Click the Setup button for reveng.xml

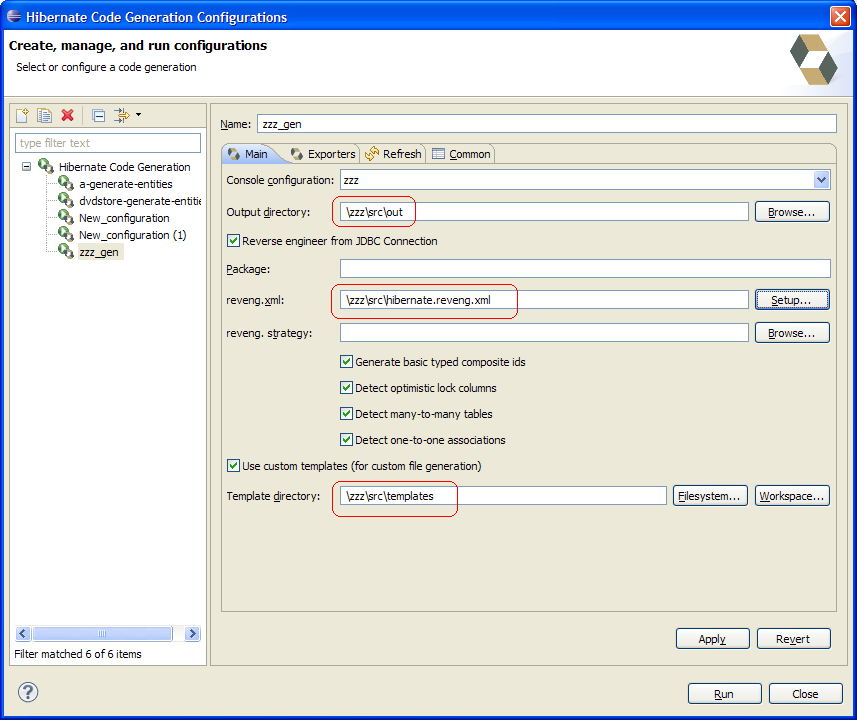[x=792, y=300]
